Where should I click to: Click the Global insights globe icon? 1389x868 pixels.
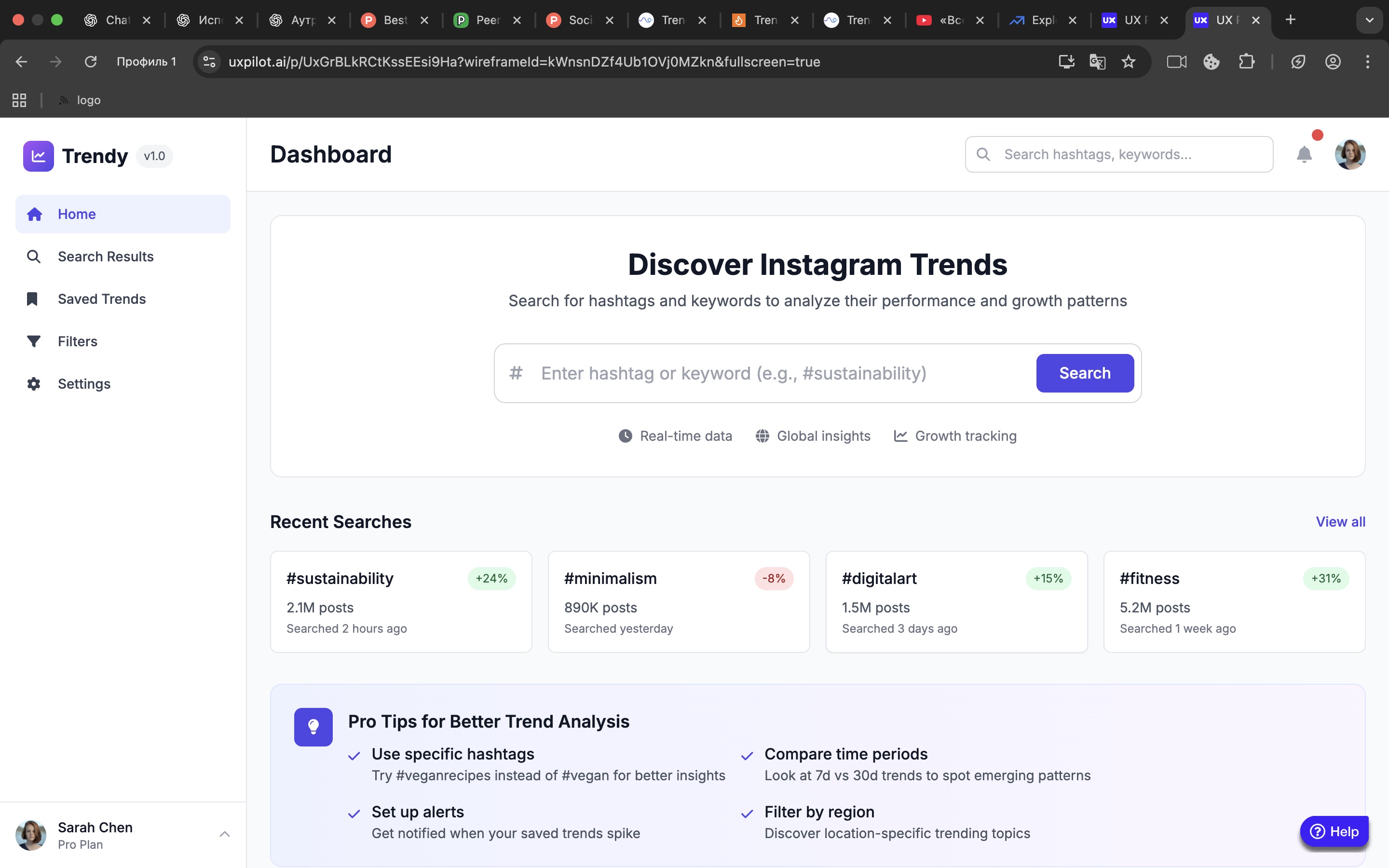coord(762,436)
